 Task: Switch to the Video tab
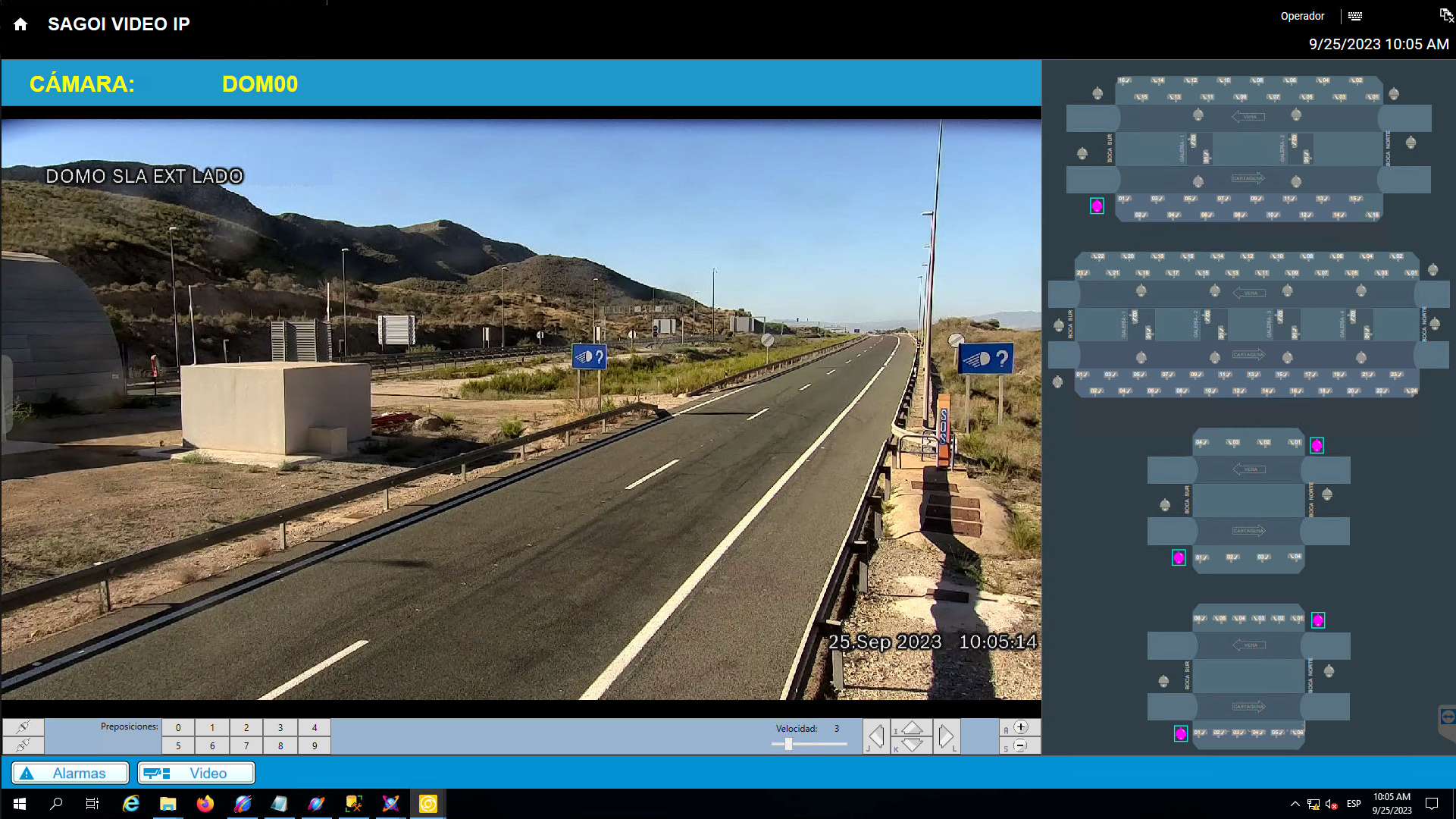pyautogui.click(x=196, y=773)
